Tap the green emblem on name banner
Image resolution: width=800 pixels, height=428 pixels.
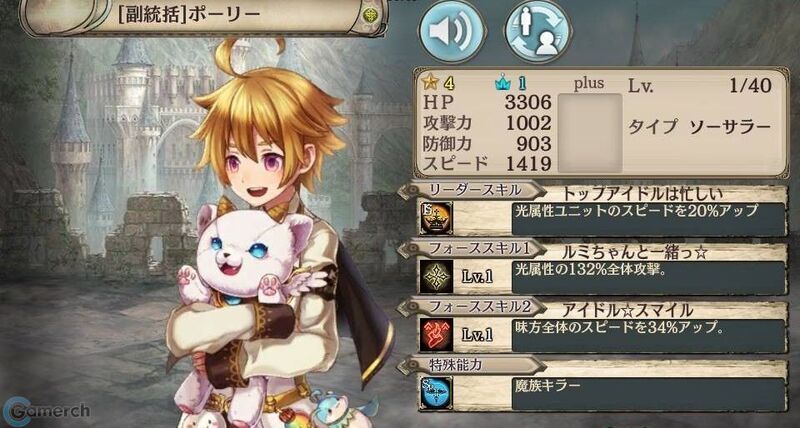368,16
